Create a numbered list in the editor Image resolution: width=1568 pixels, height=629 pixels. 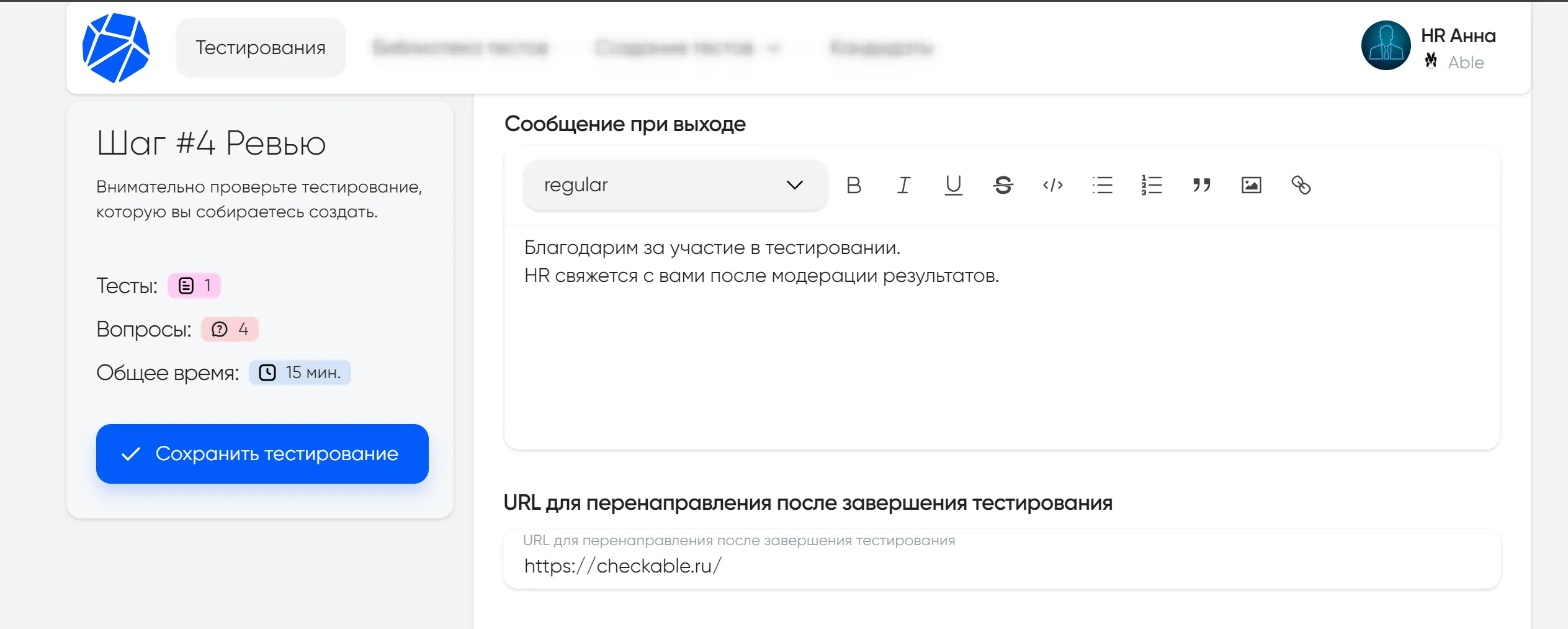[1152, 185]
